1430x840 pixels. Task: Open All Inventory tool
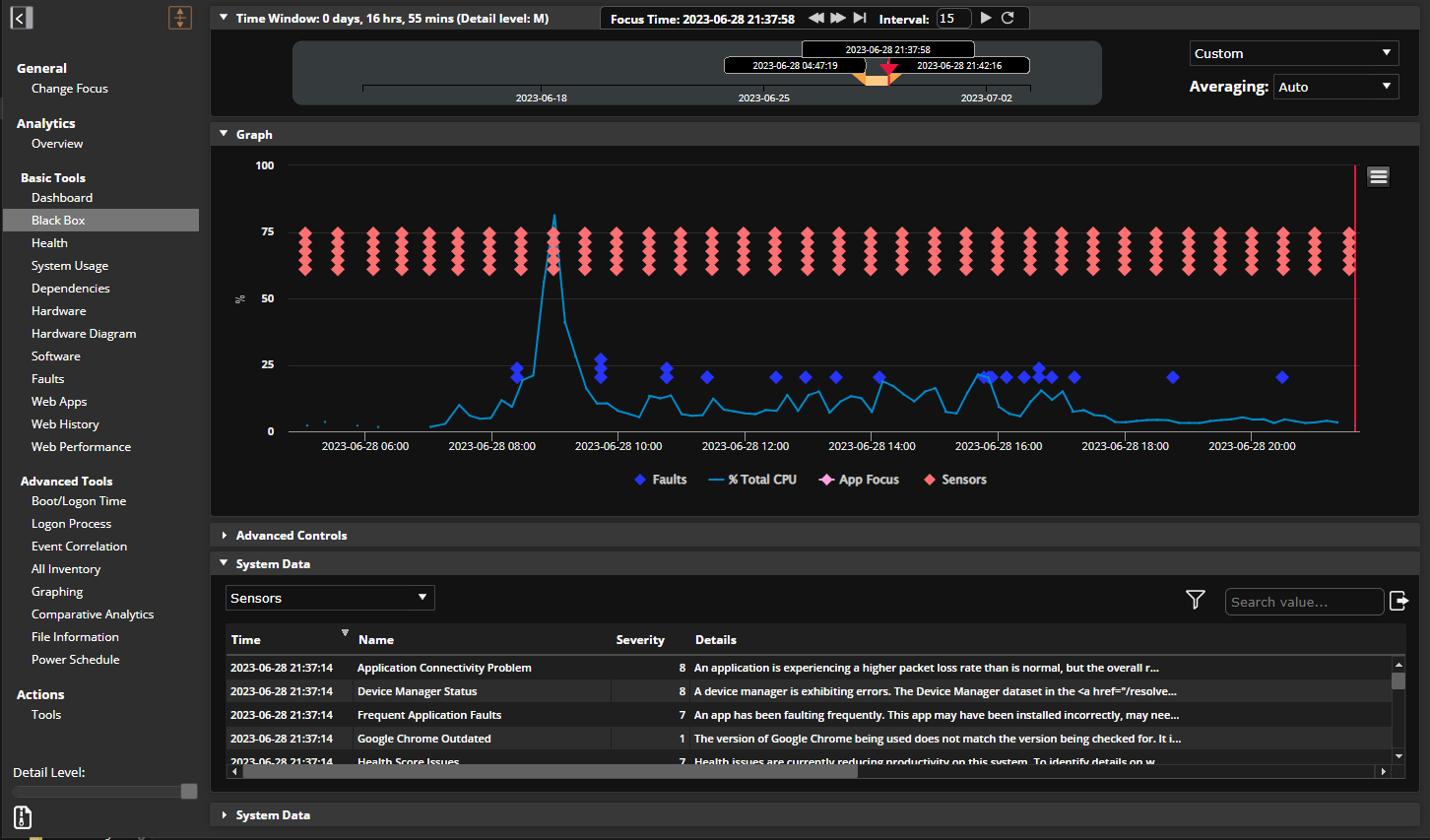66,569
